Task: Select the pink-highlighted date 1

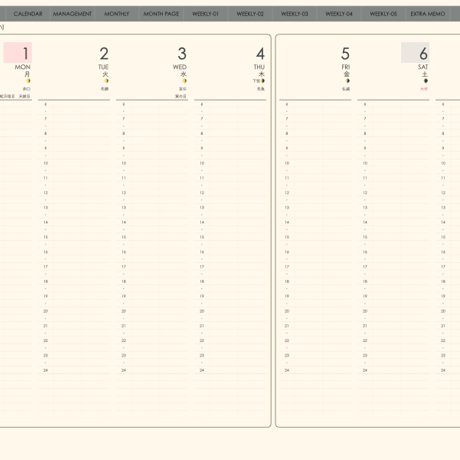Action: click(18, 53)
